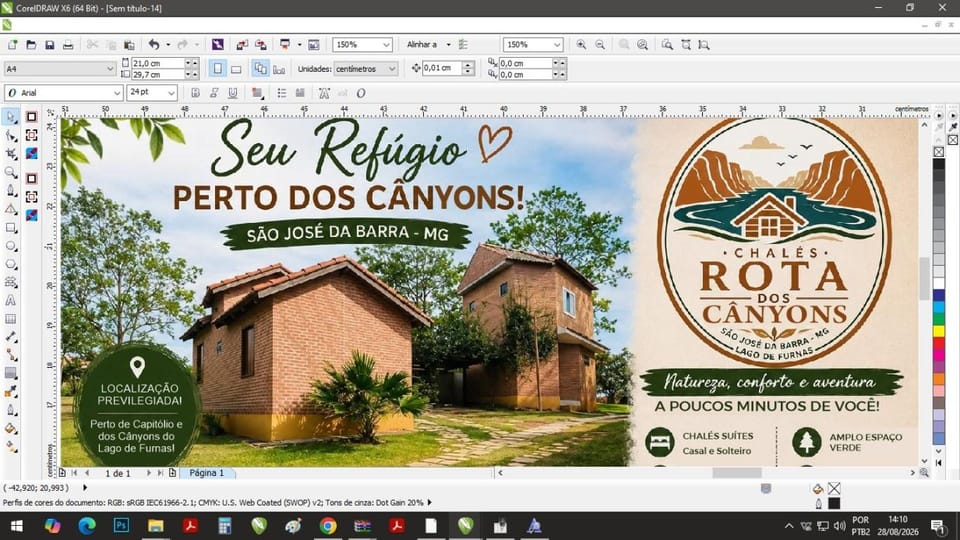Open the application launcher icon
This screenshot has height=540, width=960.
pos(285,45)
